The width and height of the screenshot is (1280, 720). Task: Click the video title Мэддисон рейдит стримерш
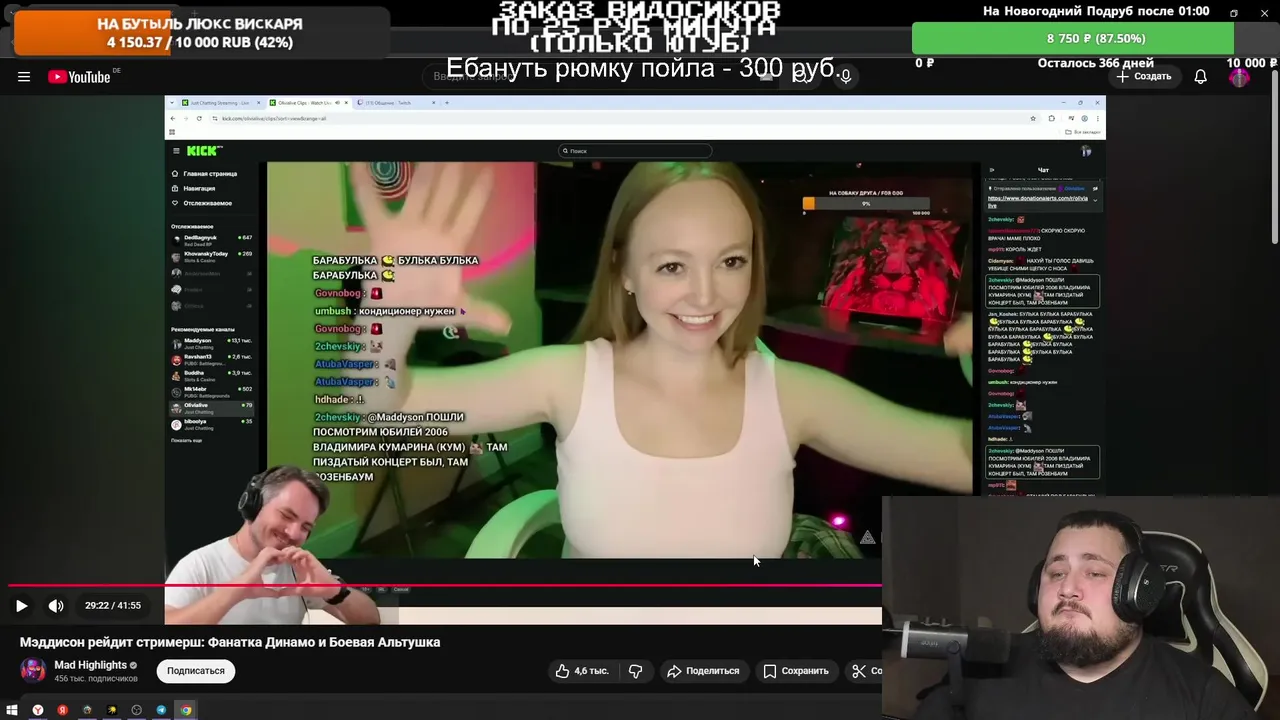point(230,642)
